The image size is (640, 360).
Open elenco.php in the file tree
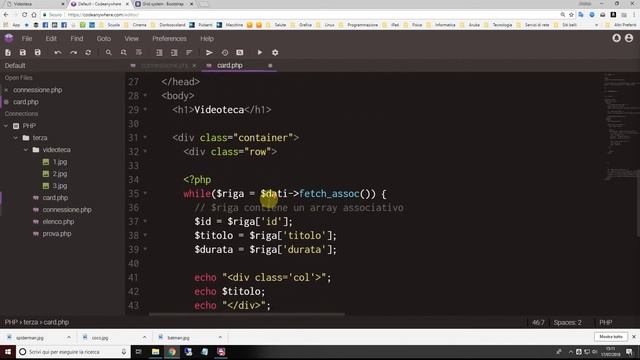(58, 222)
